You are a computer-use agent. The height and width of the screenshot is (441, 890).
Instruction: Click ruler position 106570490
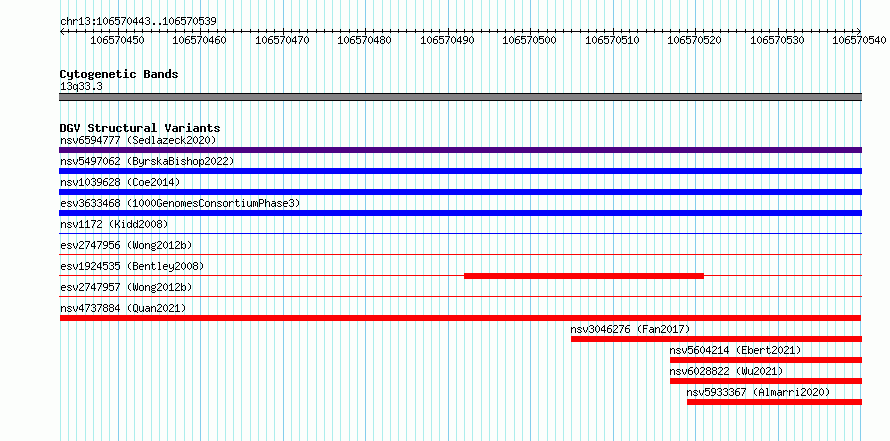pyautogui.click(x=448, y=40)
